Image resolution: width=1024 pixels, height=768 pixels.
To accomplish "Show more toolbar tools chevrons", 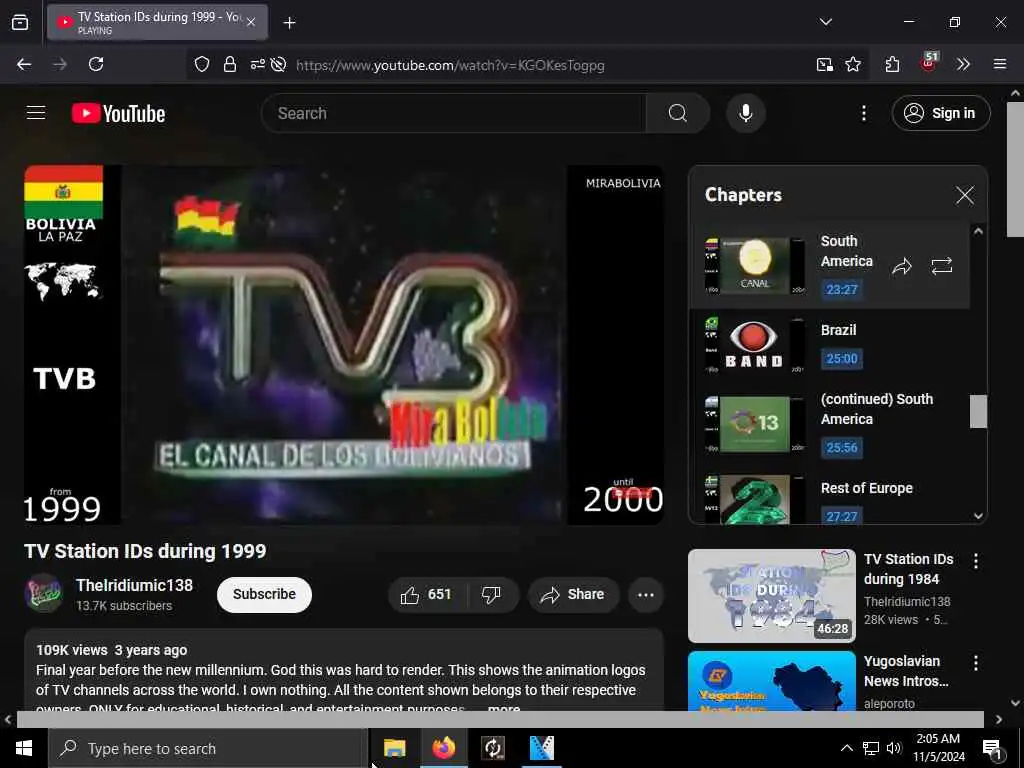I will (x=963, y=64).
